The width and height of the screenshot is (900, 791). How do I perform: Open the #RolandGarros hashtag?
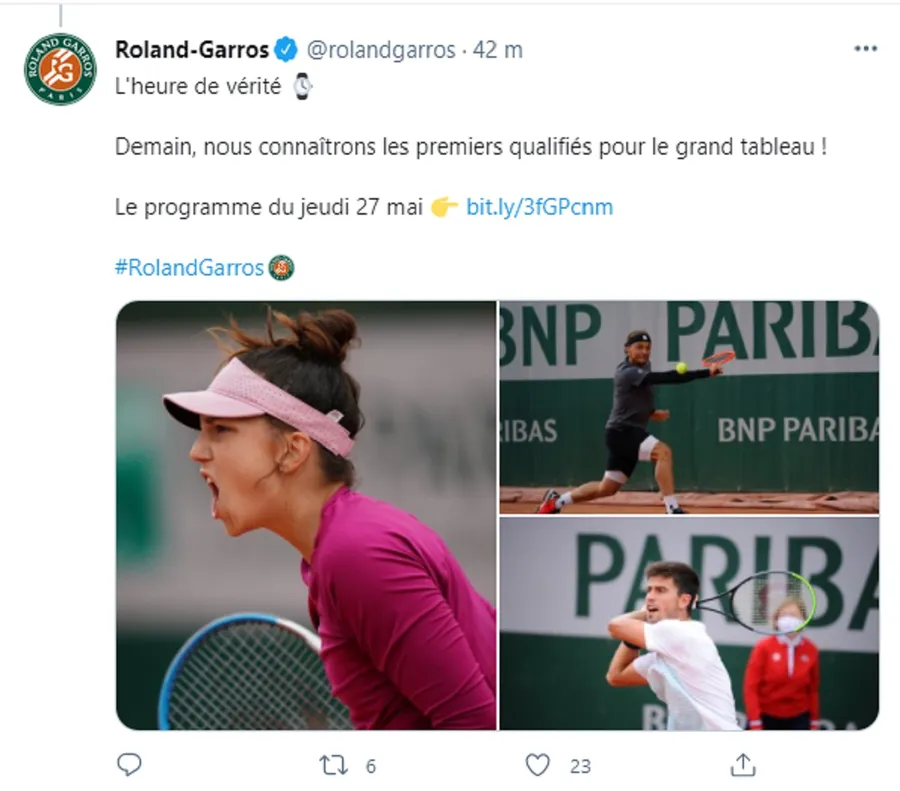tap(189, 267)
